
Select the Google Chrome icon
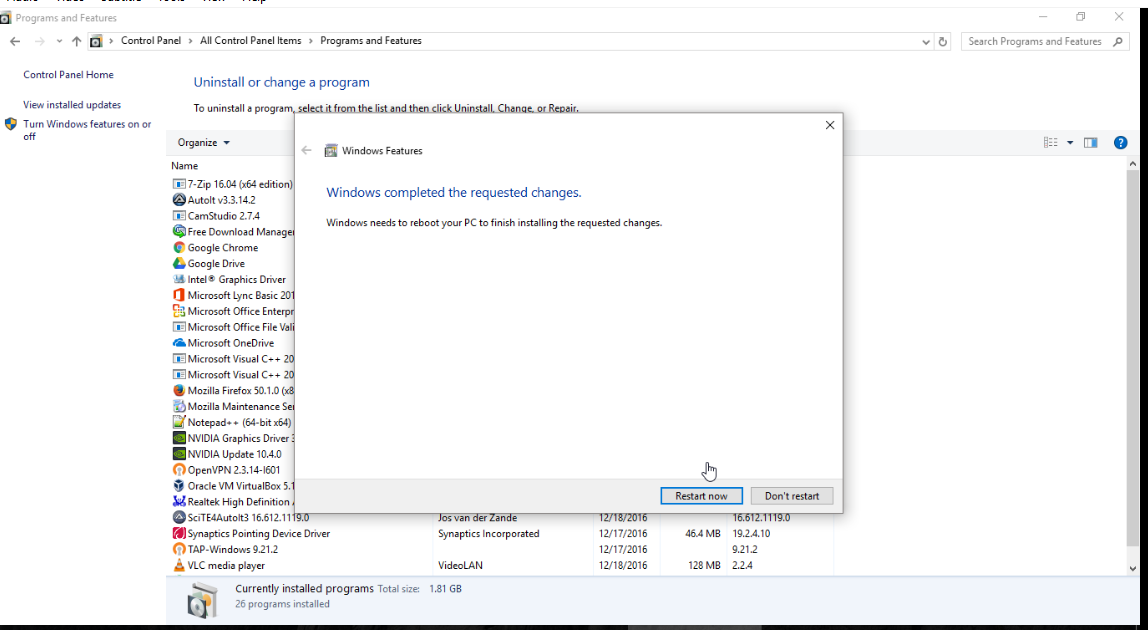[x=179, y=248]
